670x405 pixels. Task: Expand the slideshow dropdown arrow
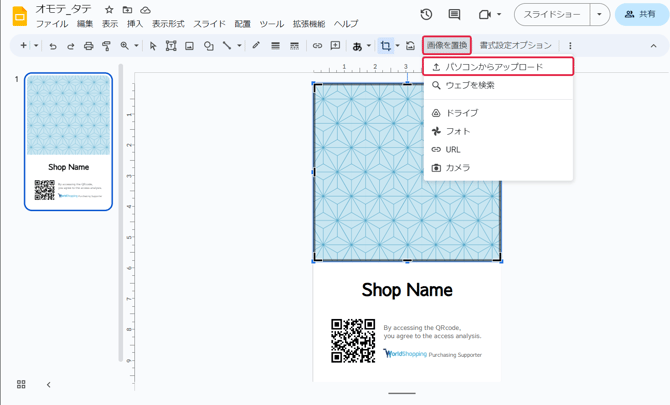point(599,15)
